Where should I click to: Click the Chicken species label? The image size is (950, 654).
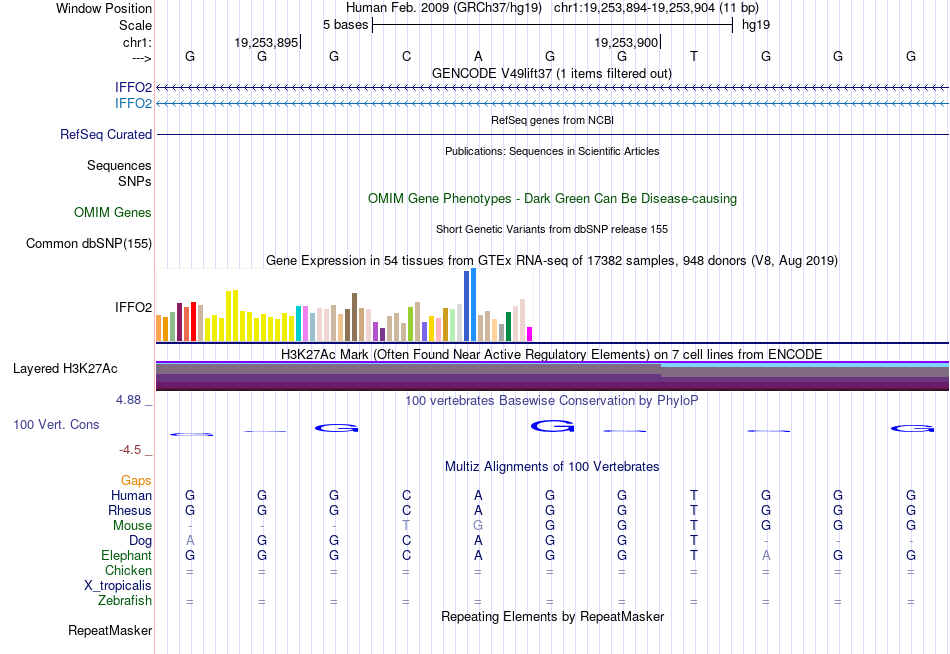128,570
